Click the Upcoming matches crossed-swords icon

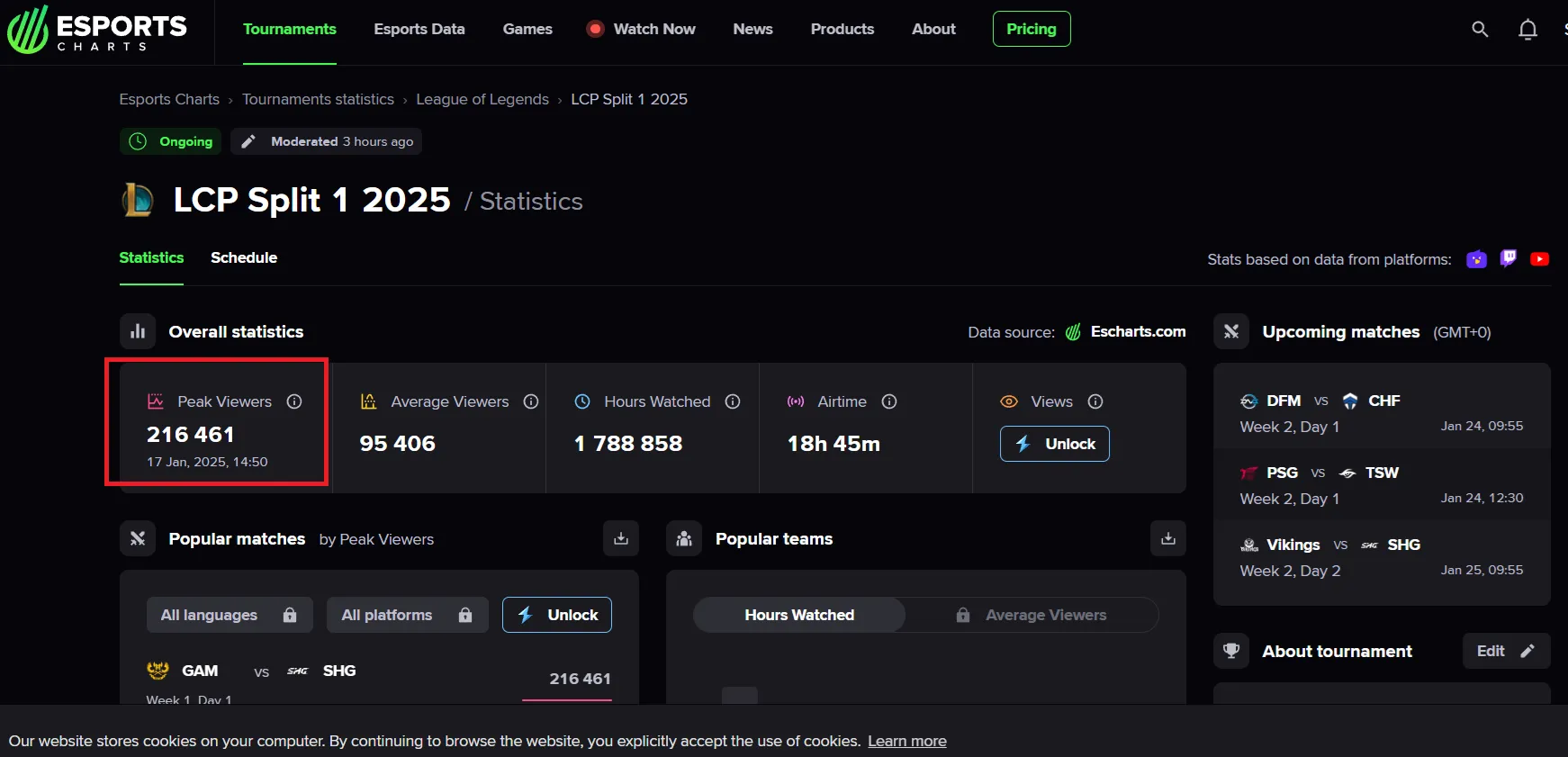1231,331
